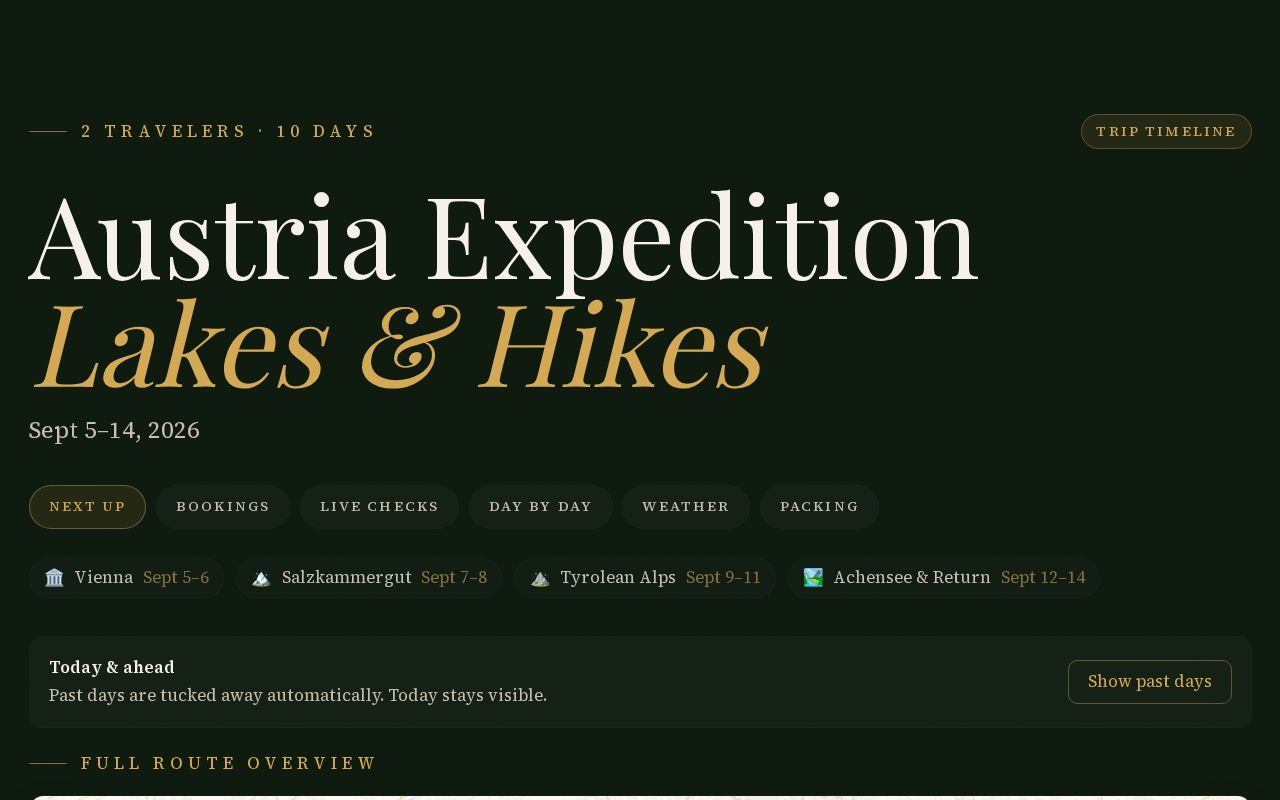This screenshot has width=1280, height=800.
Task: View the Packing tab
Action: tap(819, 507)
